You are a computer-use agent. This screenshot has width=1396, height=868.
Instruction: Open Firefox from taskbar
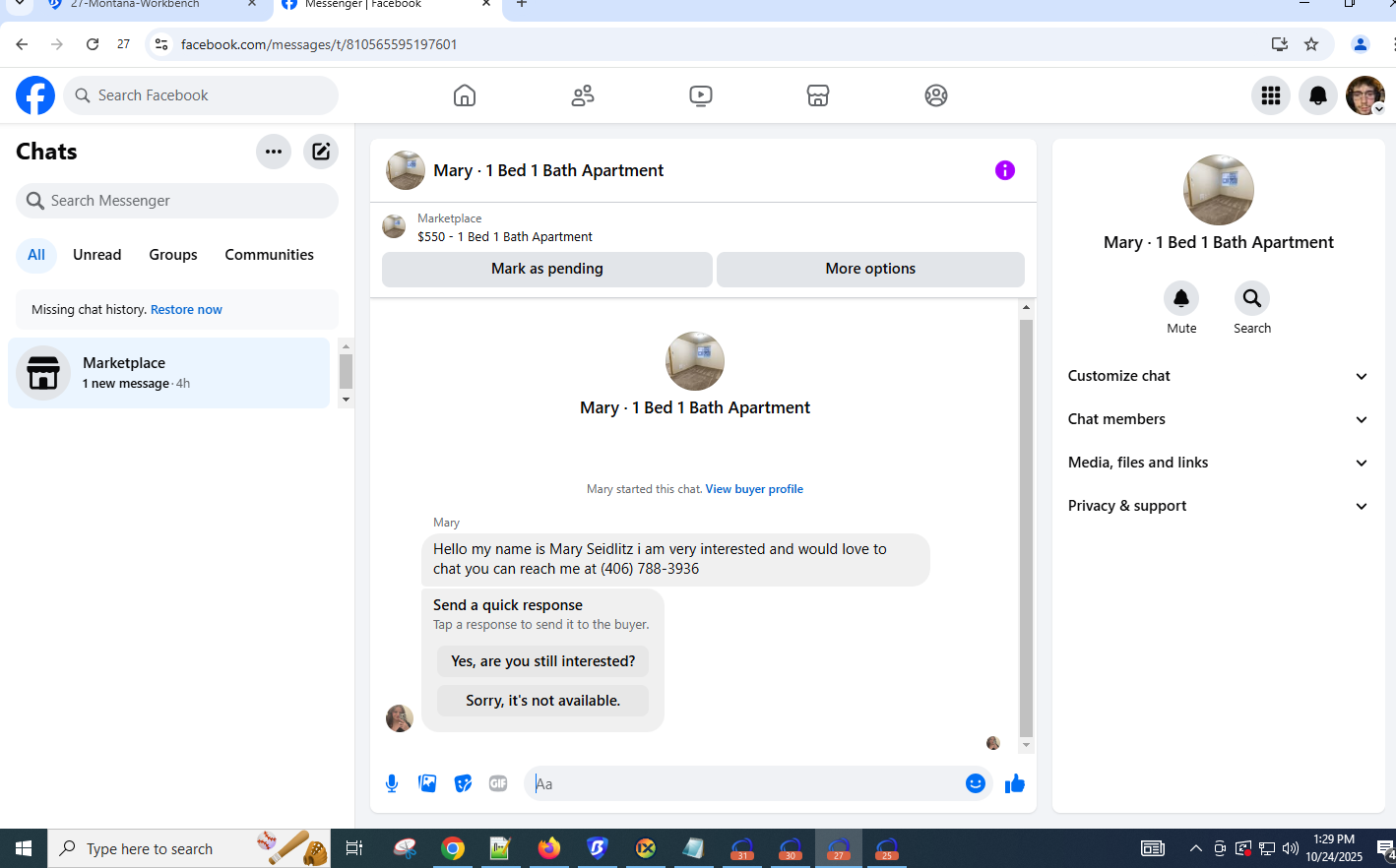click(548, 848)
